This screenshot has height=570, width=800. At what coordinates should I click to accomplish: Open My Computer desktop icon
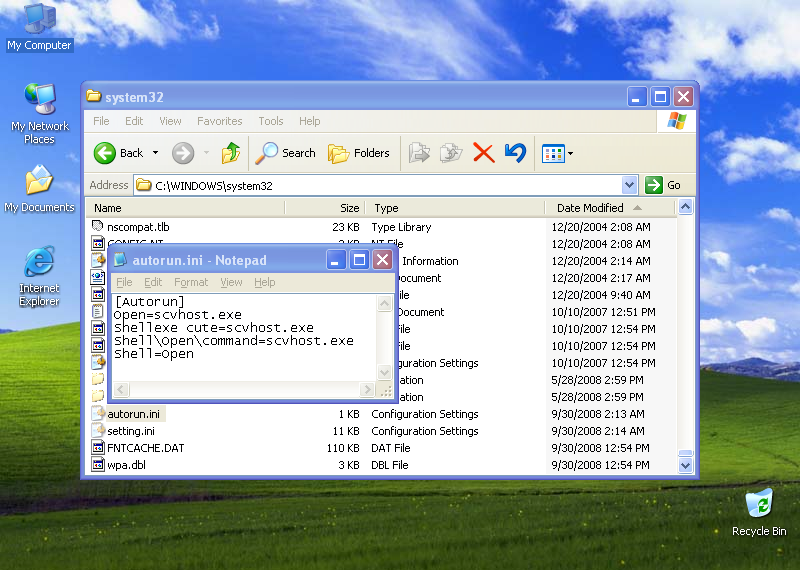click(39, 27)
